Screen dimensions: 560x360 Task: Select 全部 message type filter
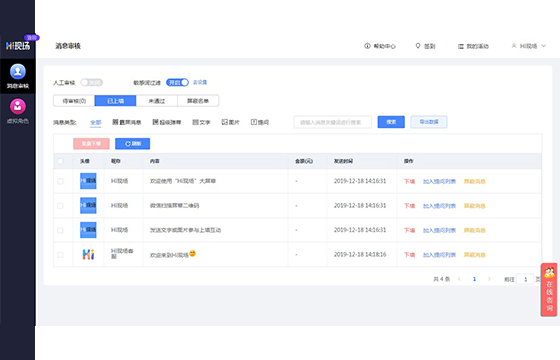(x=96, y=122)
